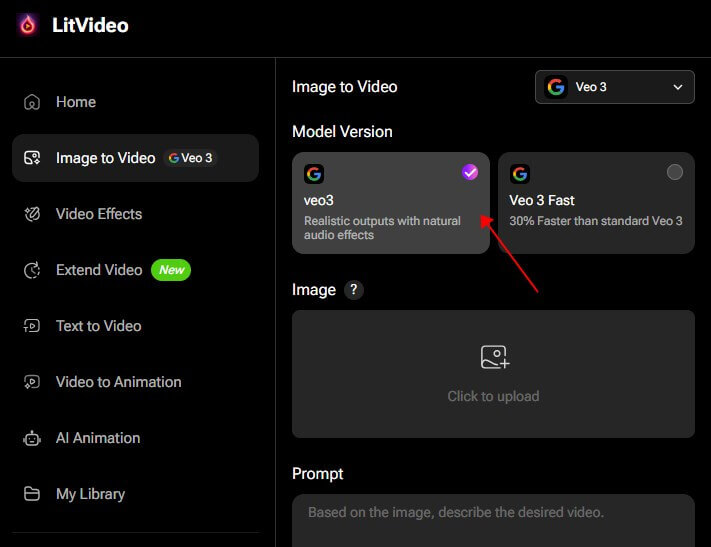Click to upload an image
This screenshot has width=711, height=547.
493,374
